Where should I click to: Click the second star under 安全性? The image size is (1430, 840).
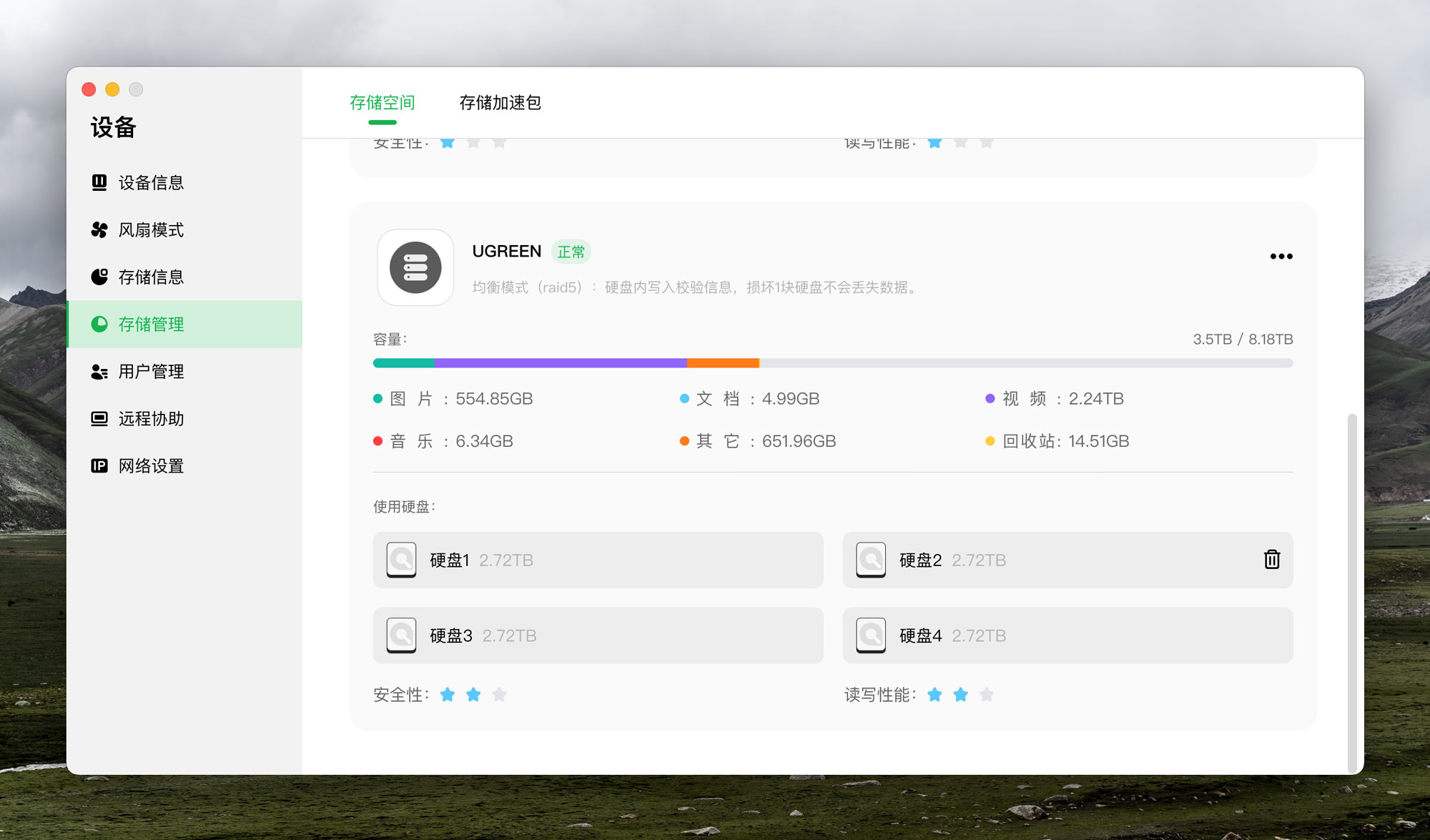click(x=474, y=694)
